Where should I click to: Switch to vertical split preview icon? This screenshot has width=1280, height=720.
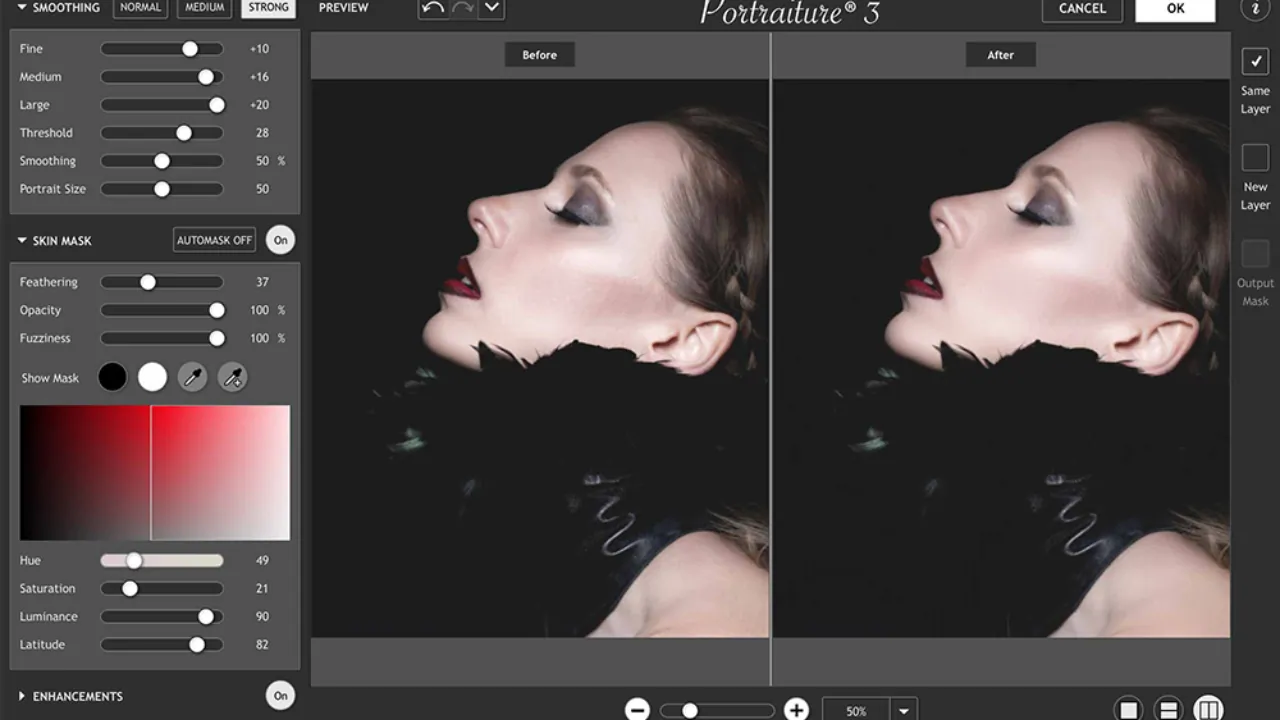(1208, 709)
